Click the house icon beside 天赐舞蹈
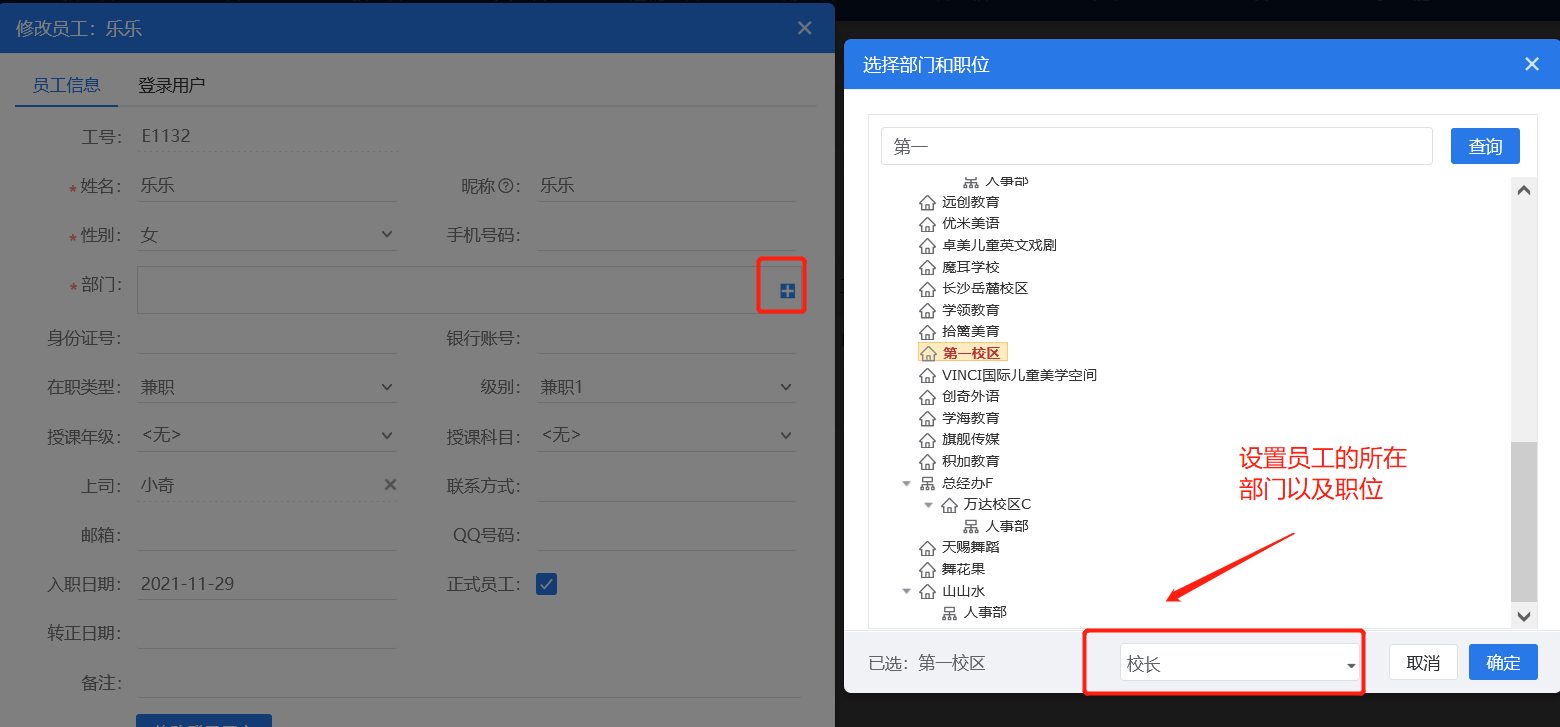 point(927,548)
